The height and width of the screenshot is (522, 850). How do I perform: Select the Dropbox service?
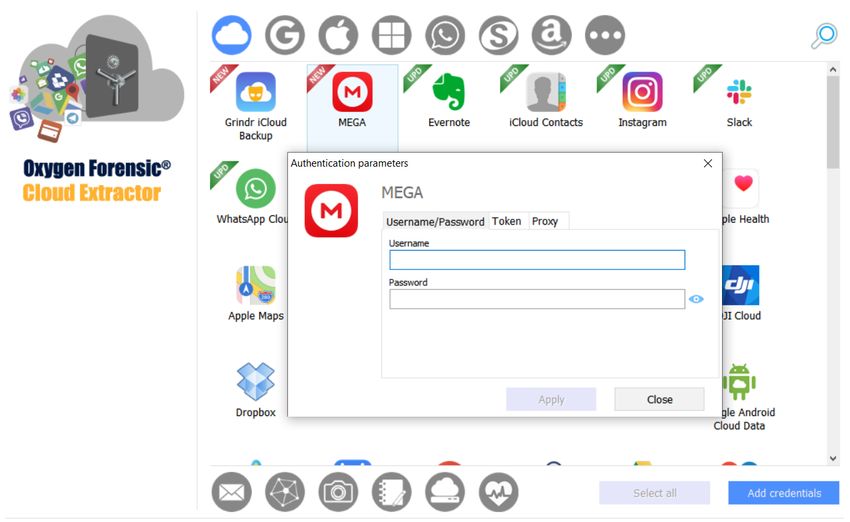coord(256,390)
